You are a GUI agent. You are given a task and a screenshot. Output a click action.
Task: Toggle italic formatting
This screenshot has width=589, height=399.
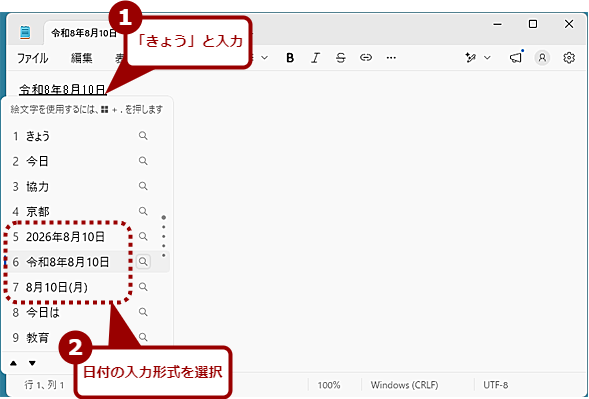click(315, 58)
